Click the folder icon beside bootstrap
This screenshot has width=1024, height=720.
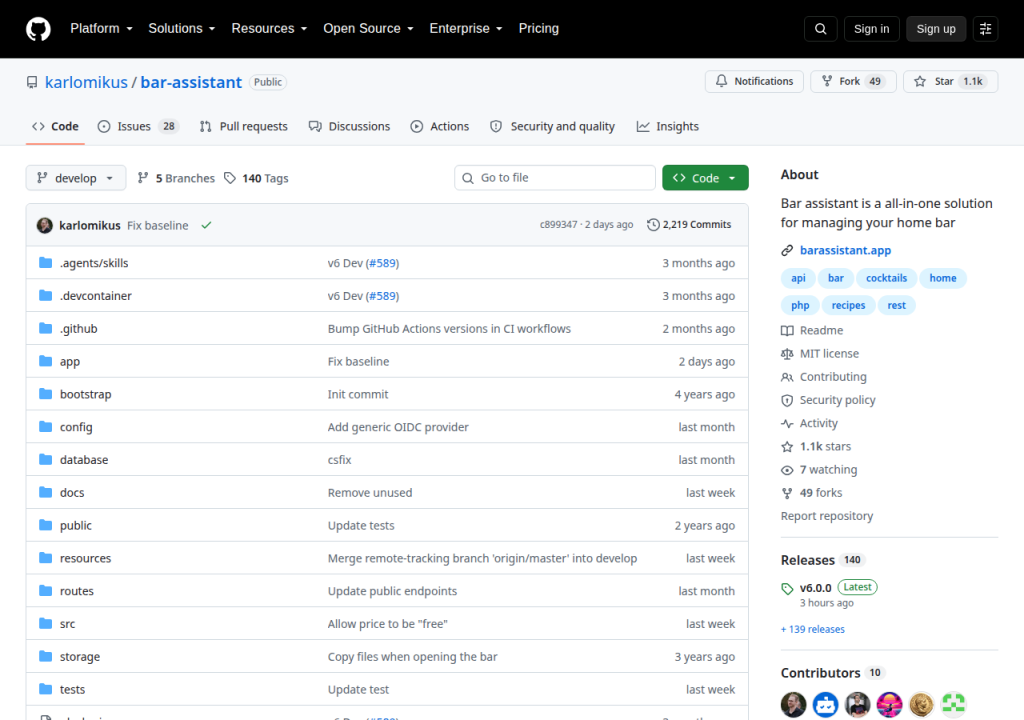pos(45,394)
